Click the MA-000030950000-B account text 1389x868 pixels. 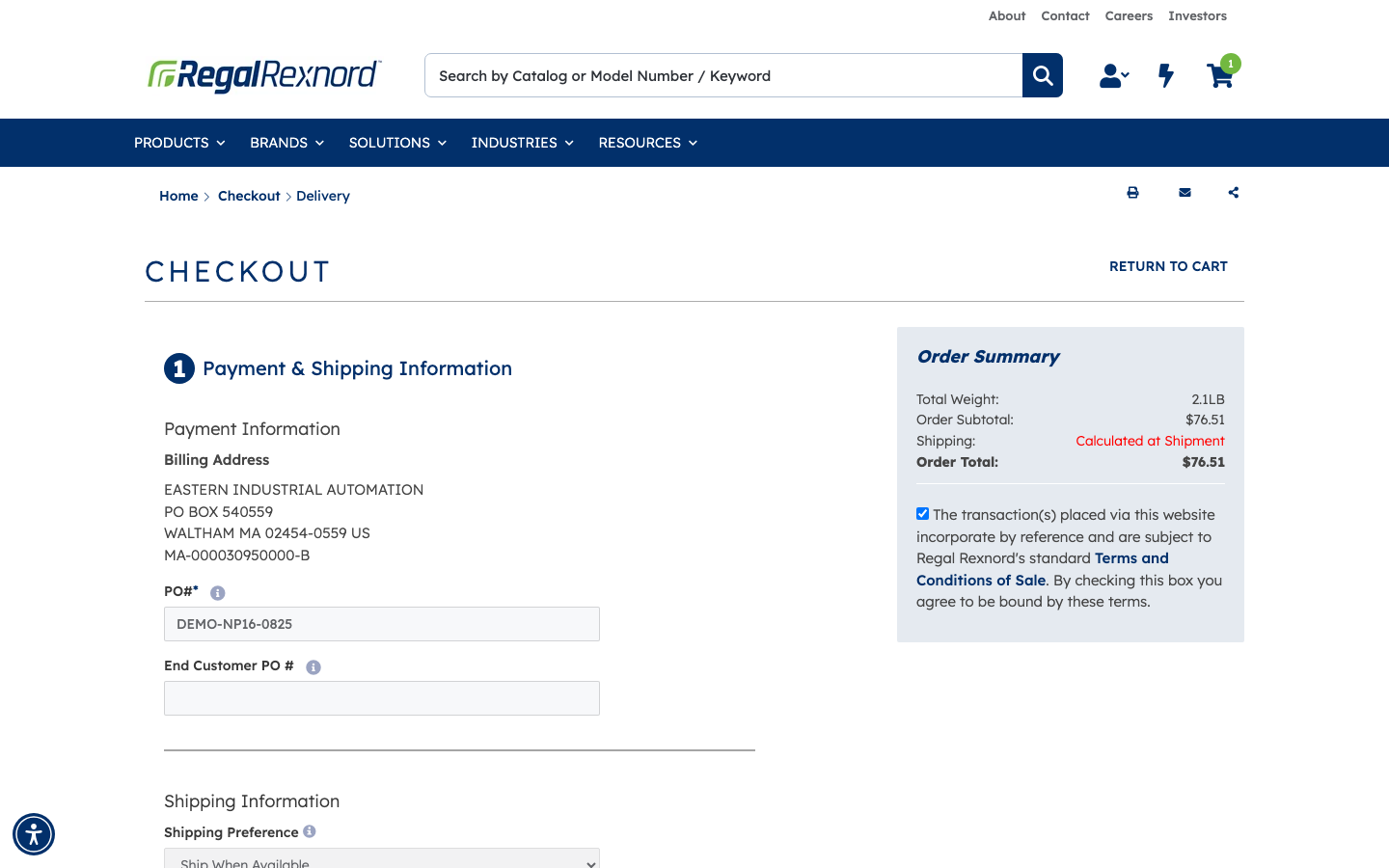tap(237, 556)
